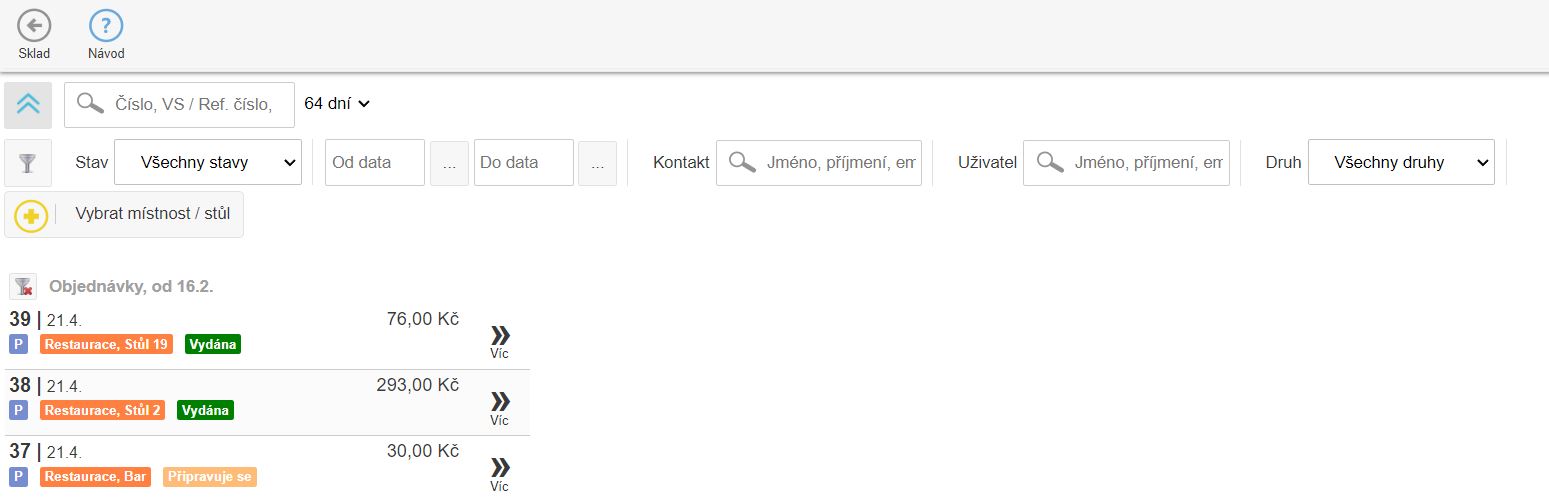Click the Kontakt name search field
Image resolution: width=1549 pixels, height=499 pixels.
pos(832,162)
